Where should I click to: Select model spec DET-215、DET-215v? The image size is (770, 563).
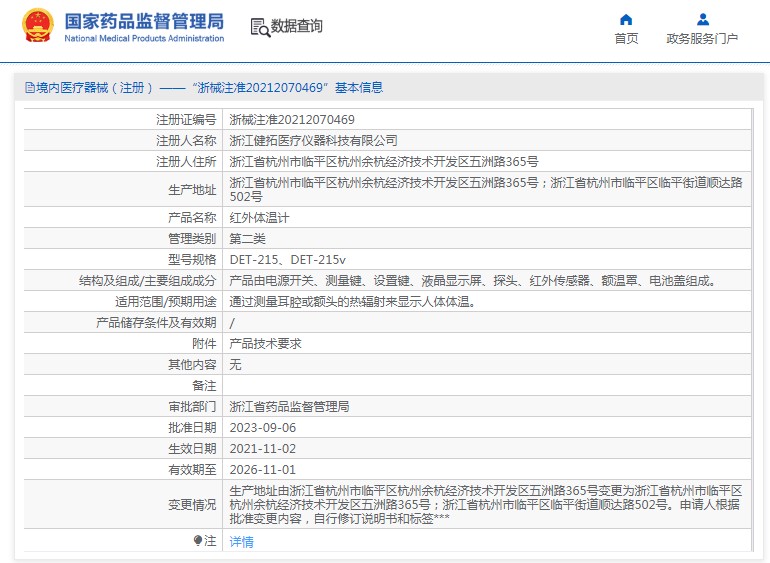[x=288, y=260]
